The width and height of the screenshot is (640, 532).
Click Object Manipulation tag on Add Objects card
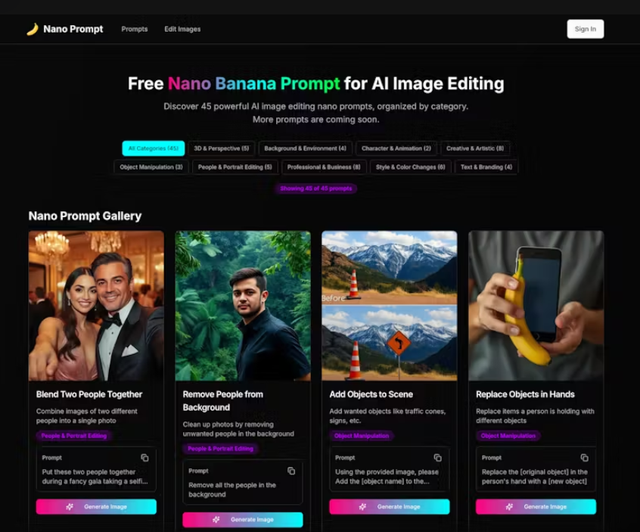[362, 436]
